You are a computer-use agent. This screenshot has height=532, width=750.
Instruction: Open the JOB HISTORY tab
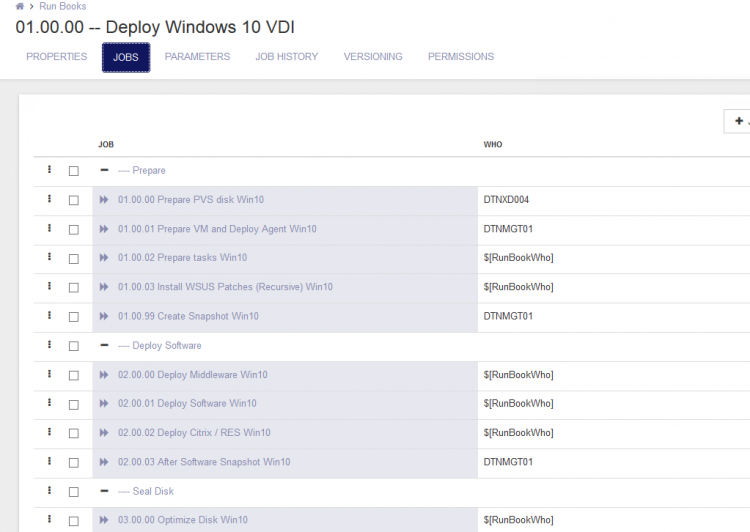[x=287, y=57]
